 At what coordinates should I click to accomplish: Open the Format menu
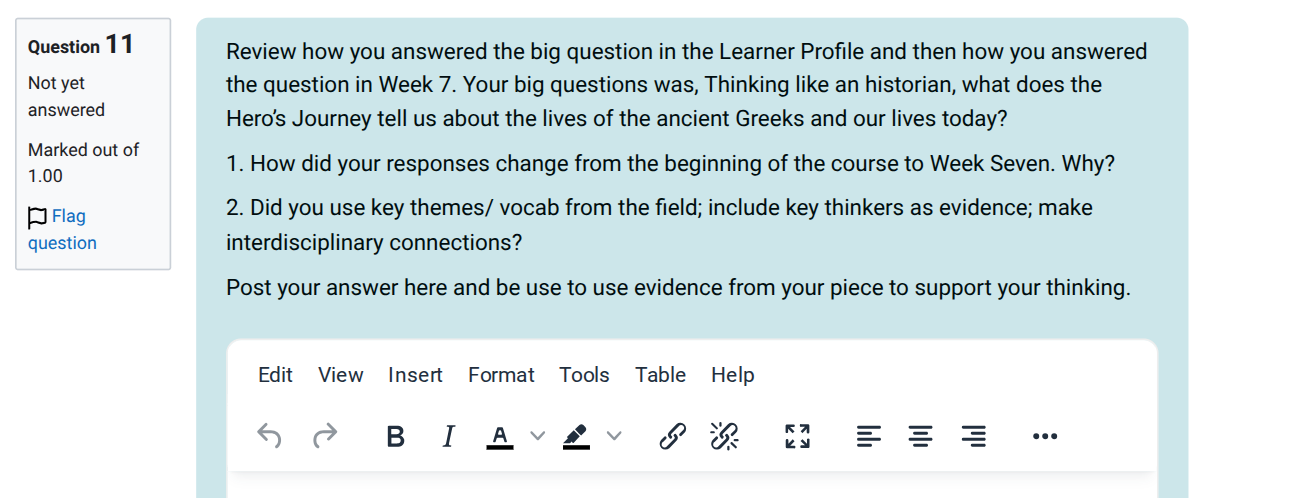(501, 375)
